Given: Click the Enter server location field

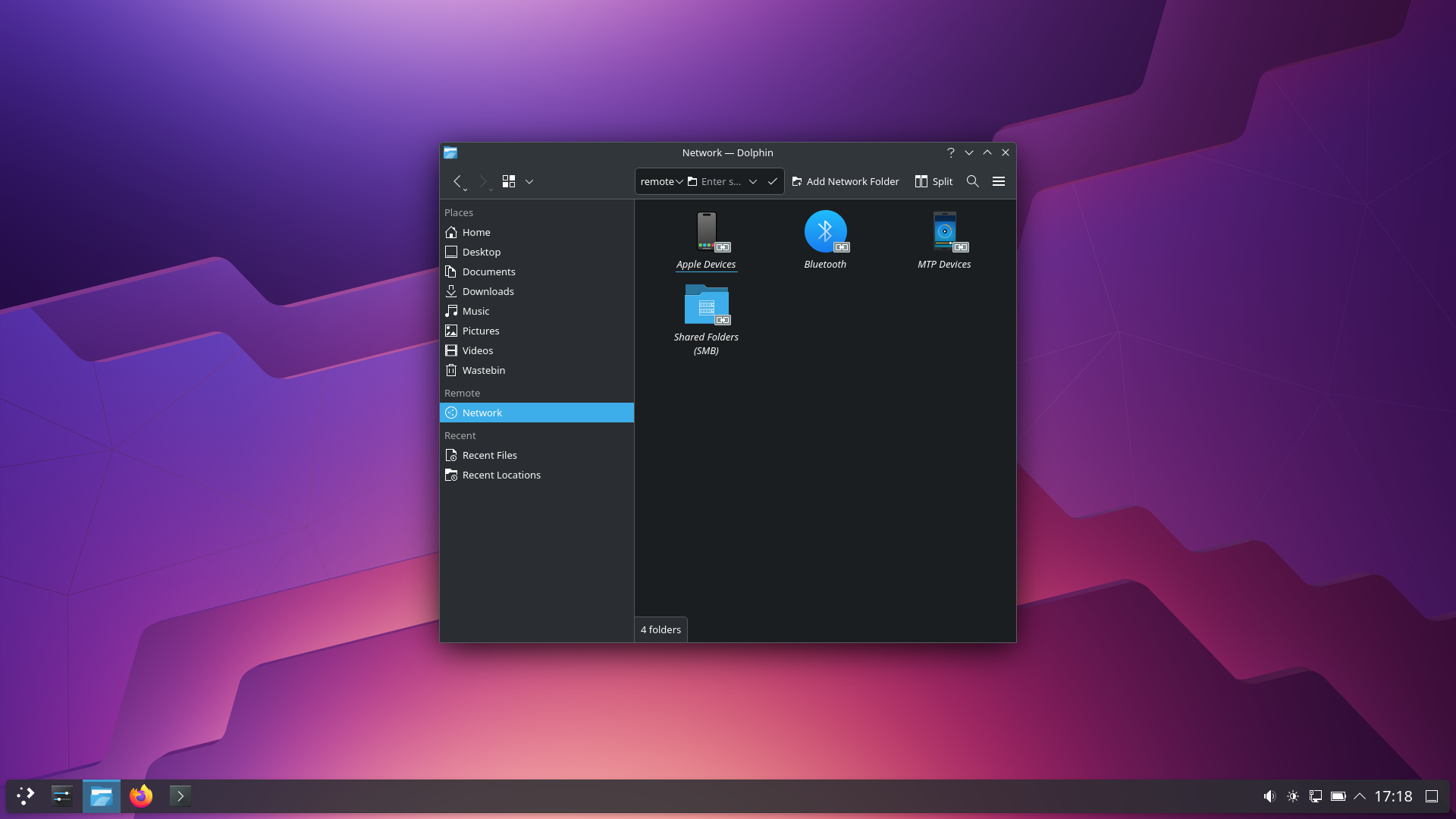Looking at the screenshot, I should 721,181.
